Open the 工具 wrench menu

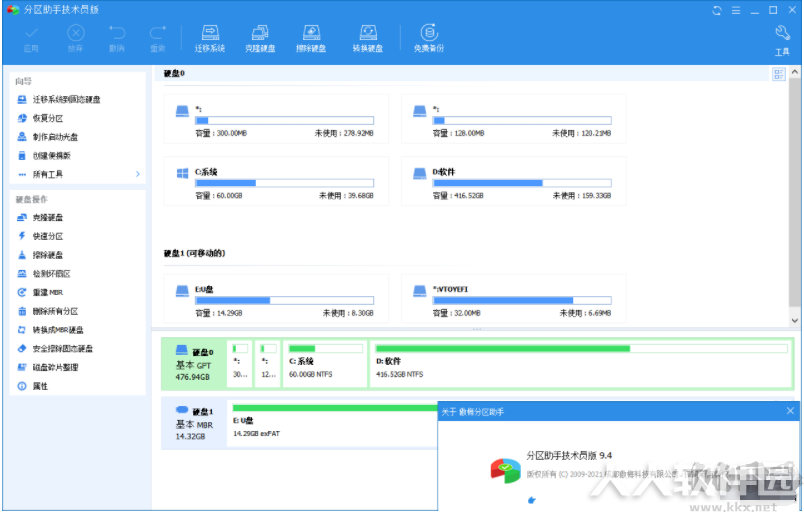[782, 41]
